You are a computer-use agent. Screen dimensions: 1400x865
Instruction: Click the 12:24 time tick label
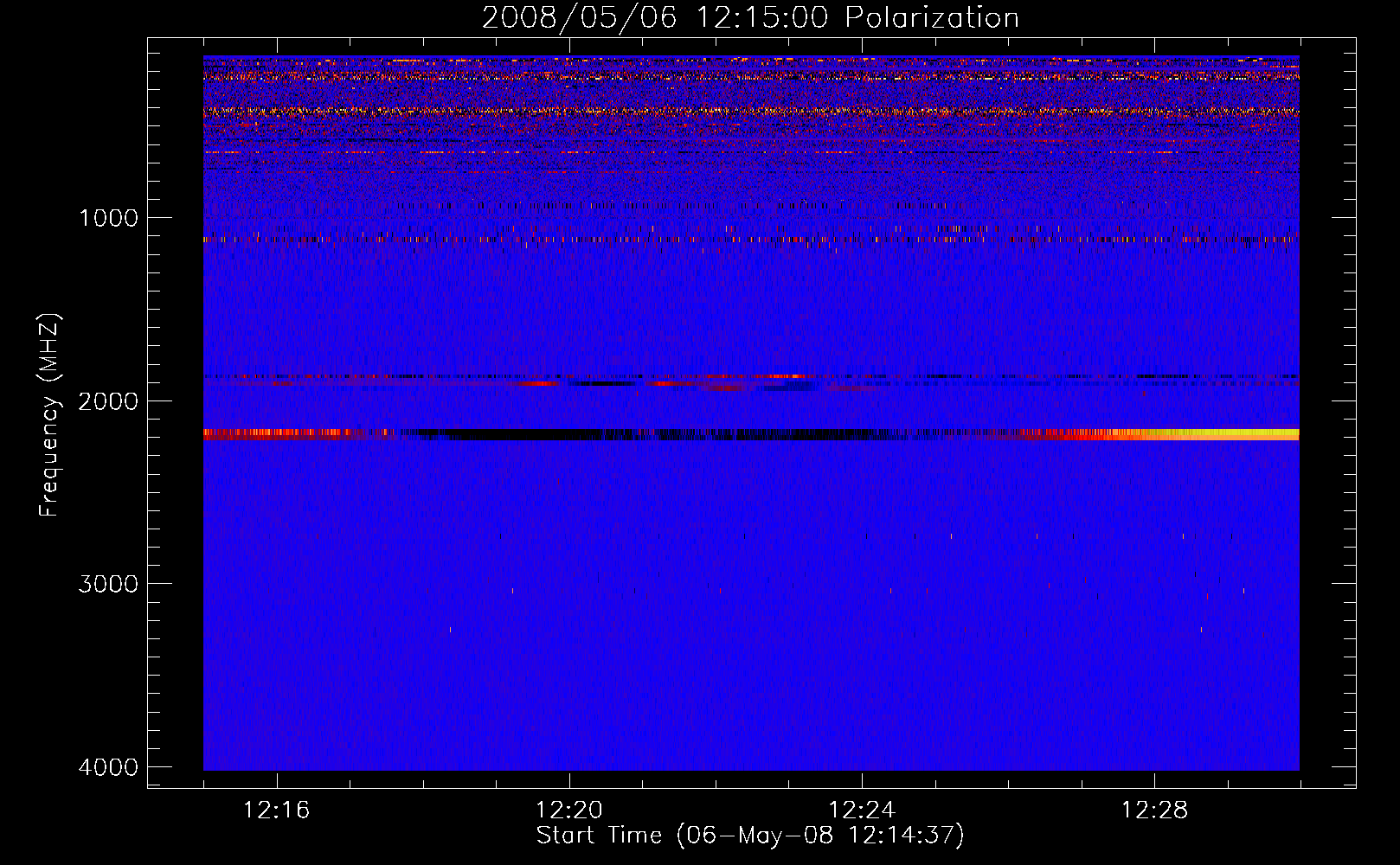tap(862, 811)
